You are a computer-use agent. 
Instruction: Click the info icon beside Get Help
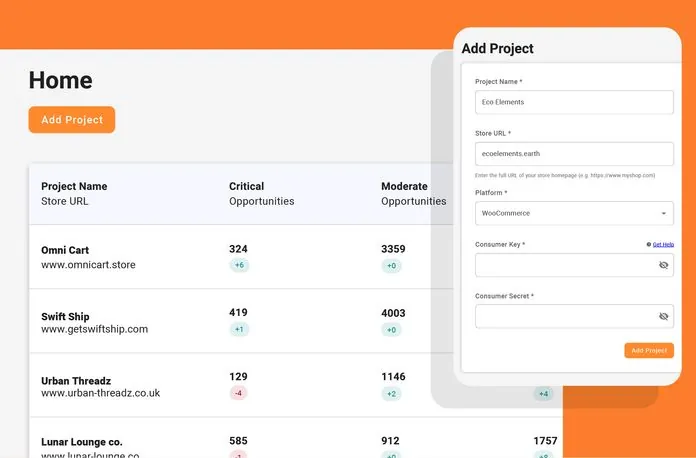648,244
